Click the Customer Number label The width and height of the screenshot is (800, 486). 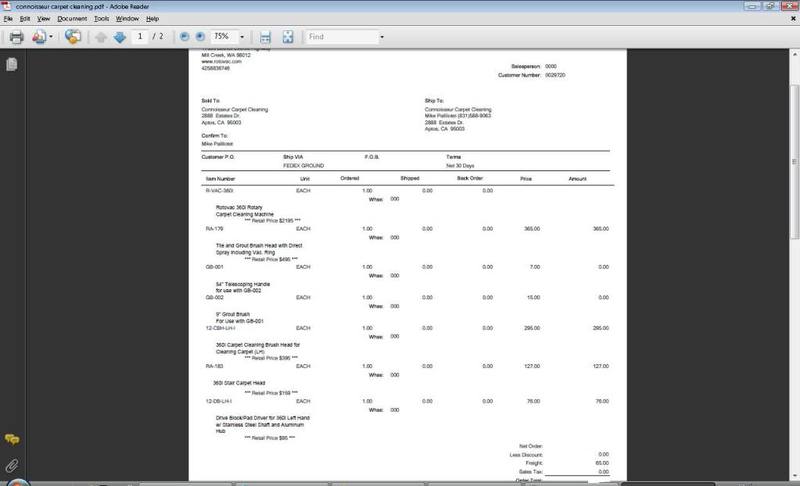[x=519, y=75]
